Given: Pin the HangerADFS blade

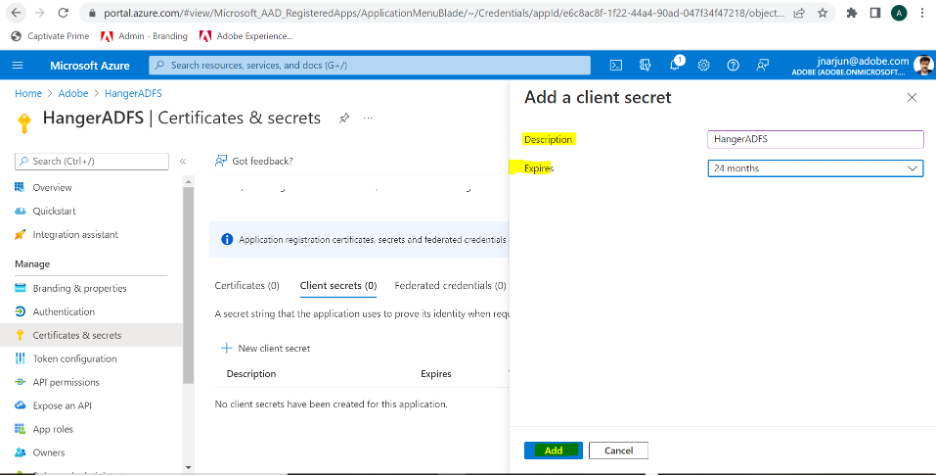Looking at the screenshot, I should [x=344, y=118].
